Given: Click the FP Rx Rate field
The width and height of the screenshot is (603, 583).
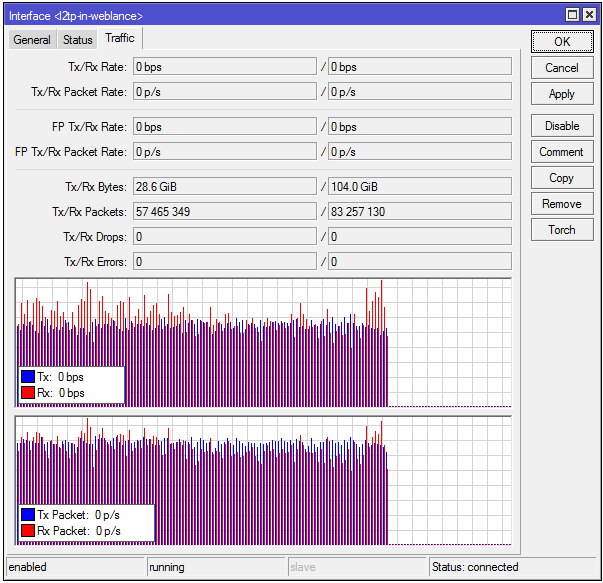Looking at the screenshot, I should [420, 127].
